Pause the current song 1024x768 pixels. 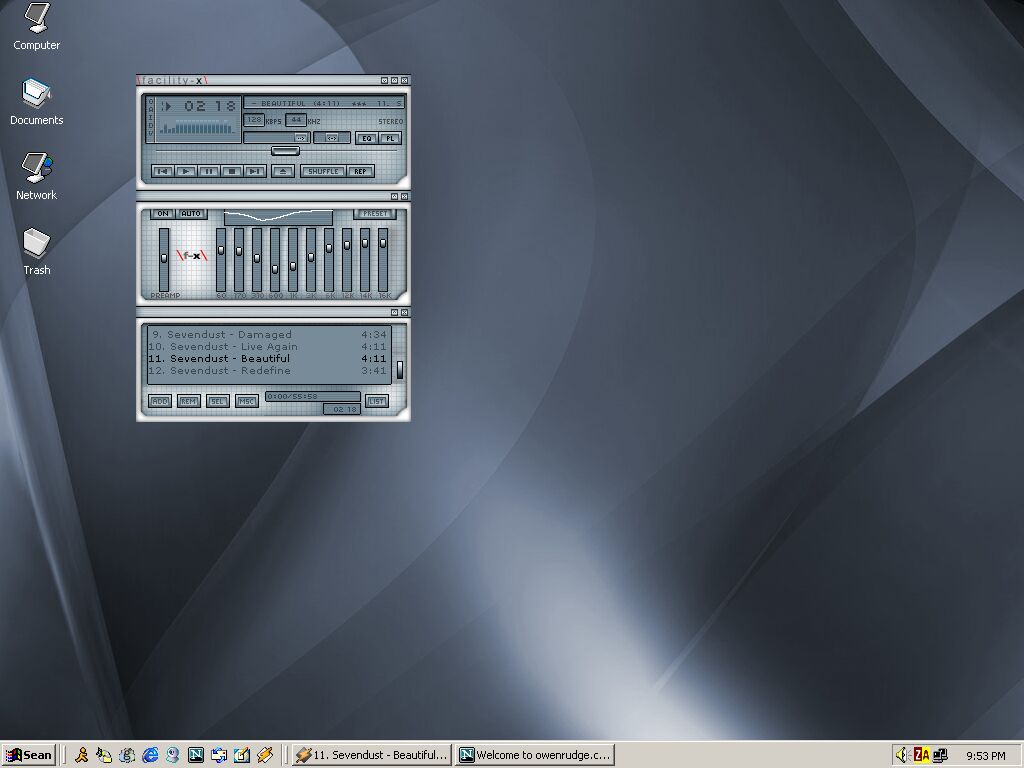pos(209,171)
